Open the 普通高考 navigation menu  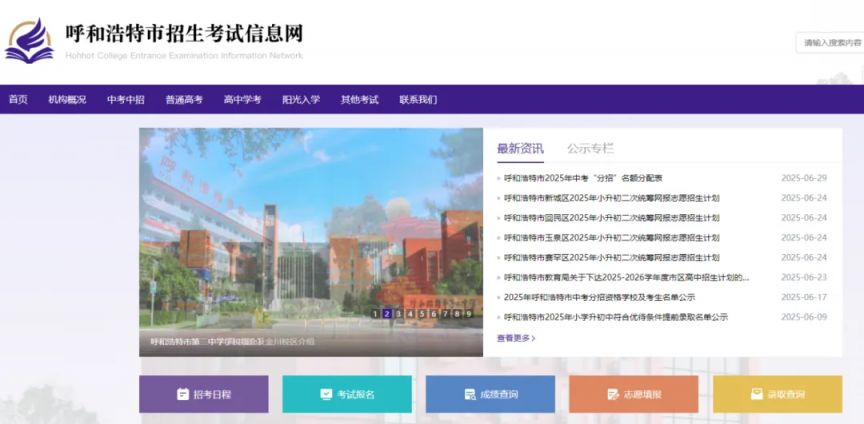[184, 99]
